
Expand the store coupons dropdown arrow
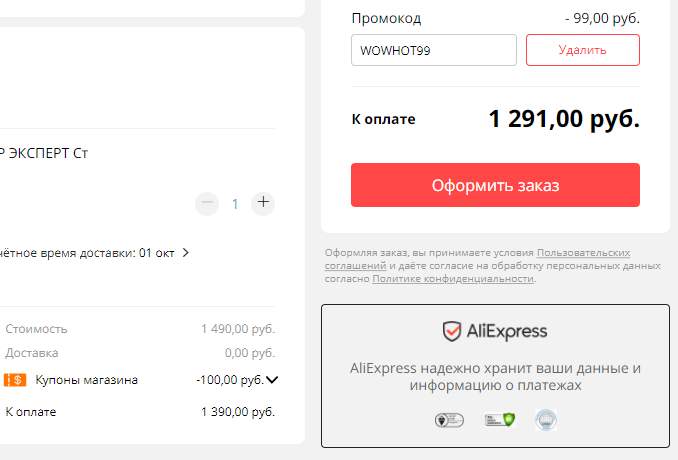coord(272,380)
